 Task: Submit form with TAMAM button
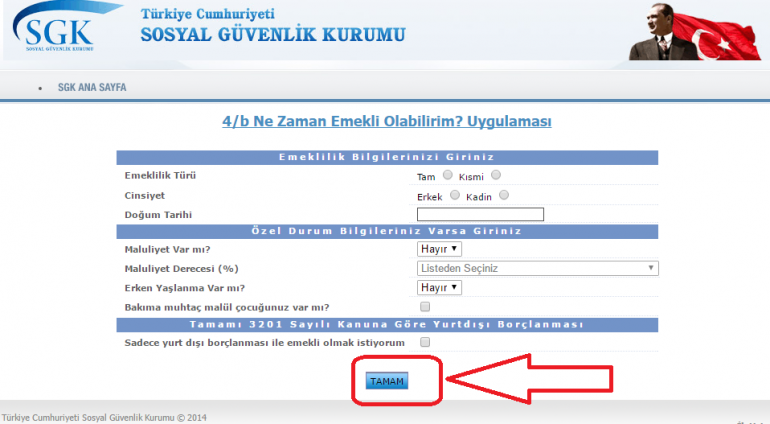[x=387, y=381]
